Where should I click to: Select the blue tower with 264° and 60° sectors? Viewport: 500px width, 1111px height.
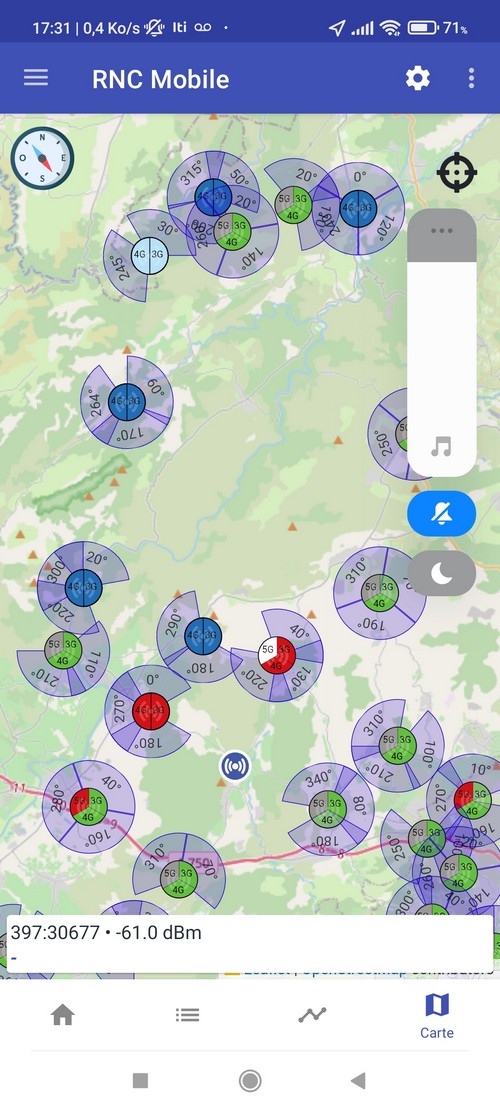tap(127, 402)
